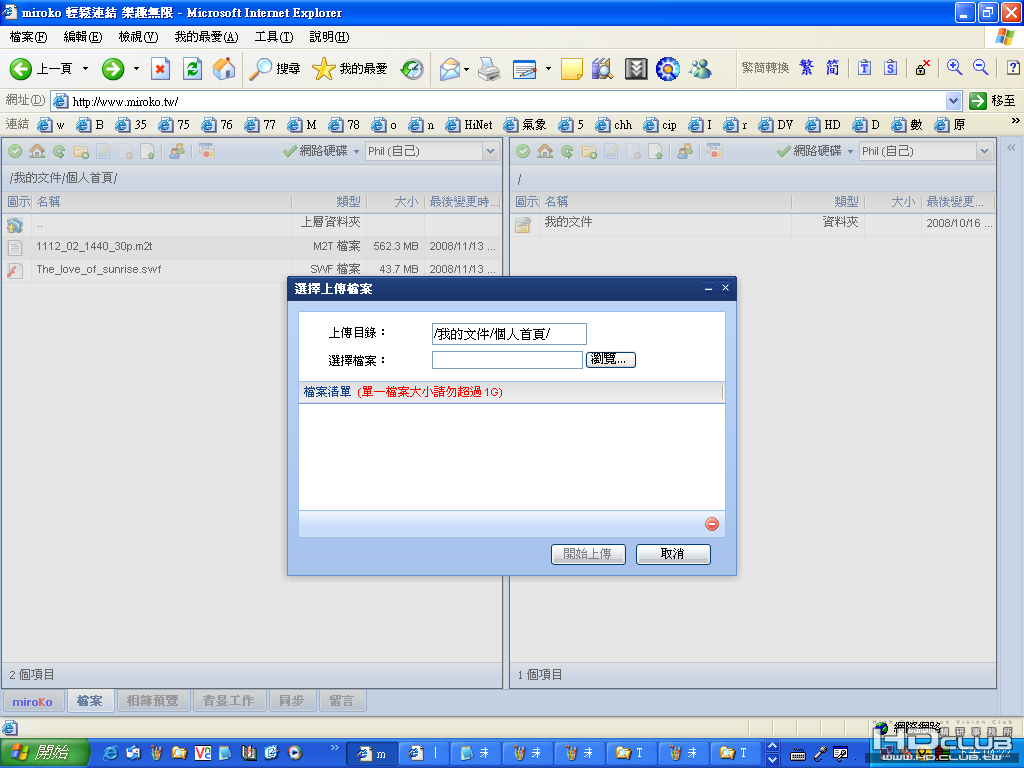
Task: Click the 移至 Go button
Action: [x=993, y=101]
